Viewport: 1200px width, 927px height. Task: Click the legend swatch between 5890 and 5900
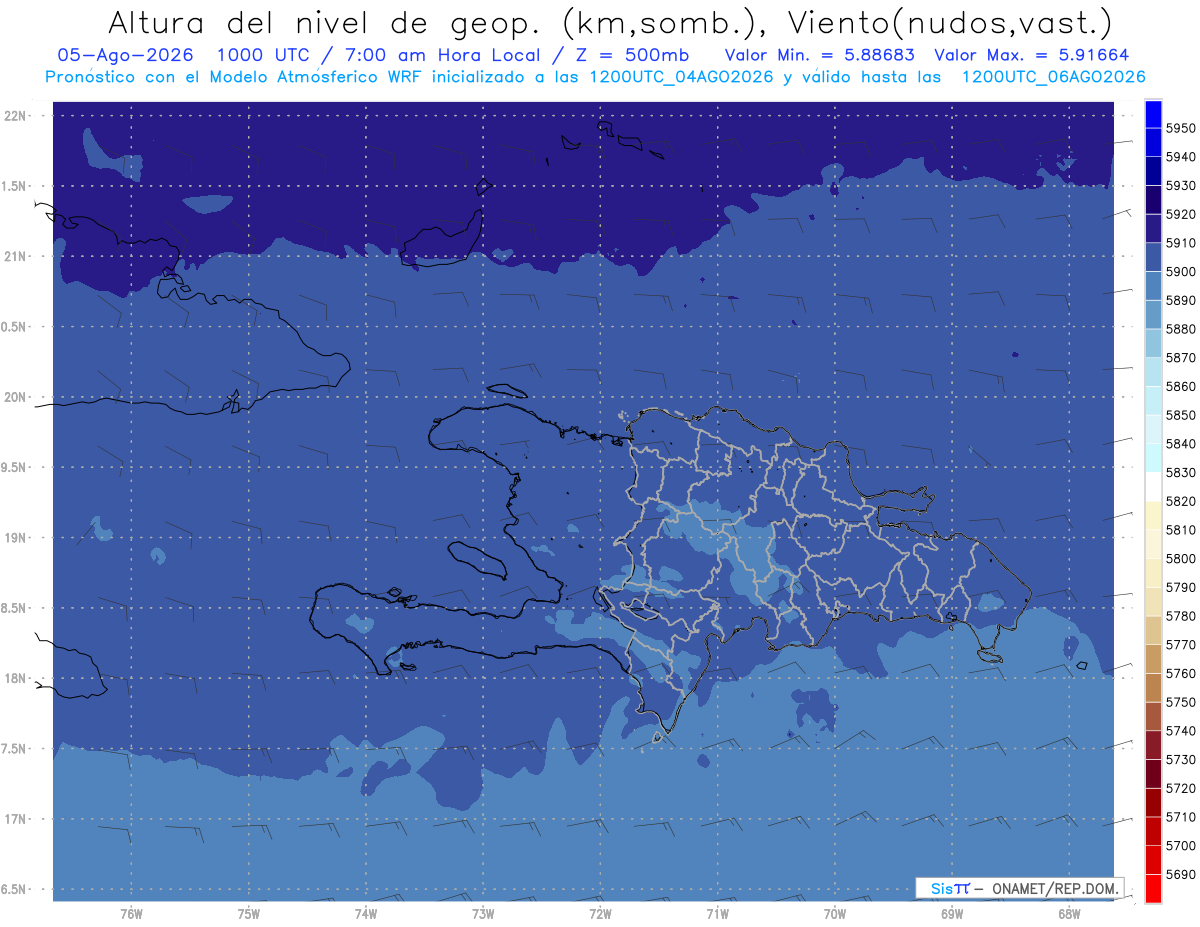pyautogui.click(x=1153, y=286)
